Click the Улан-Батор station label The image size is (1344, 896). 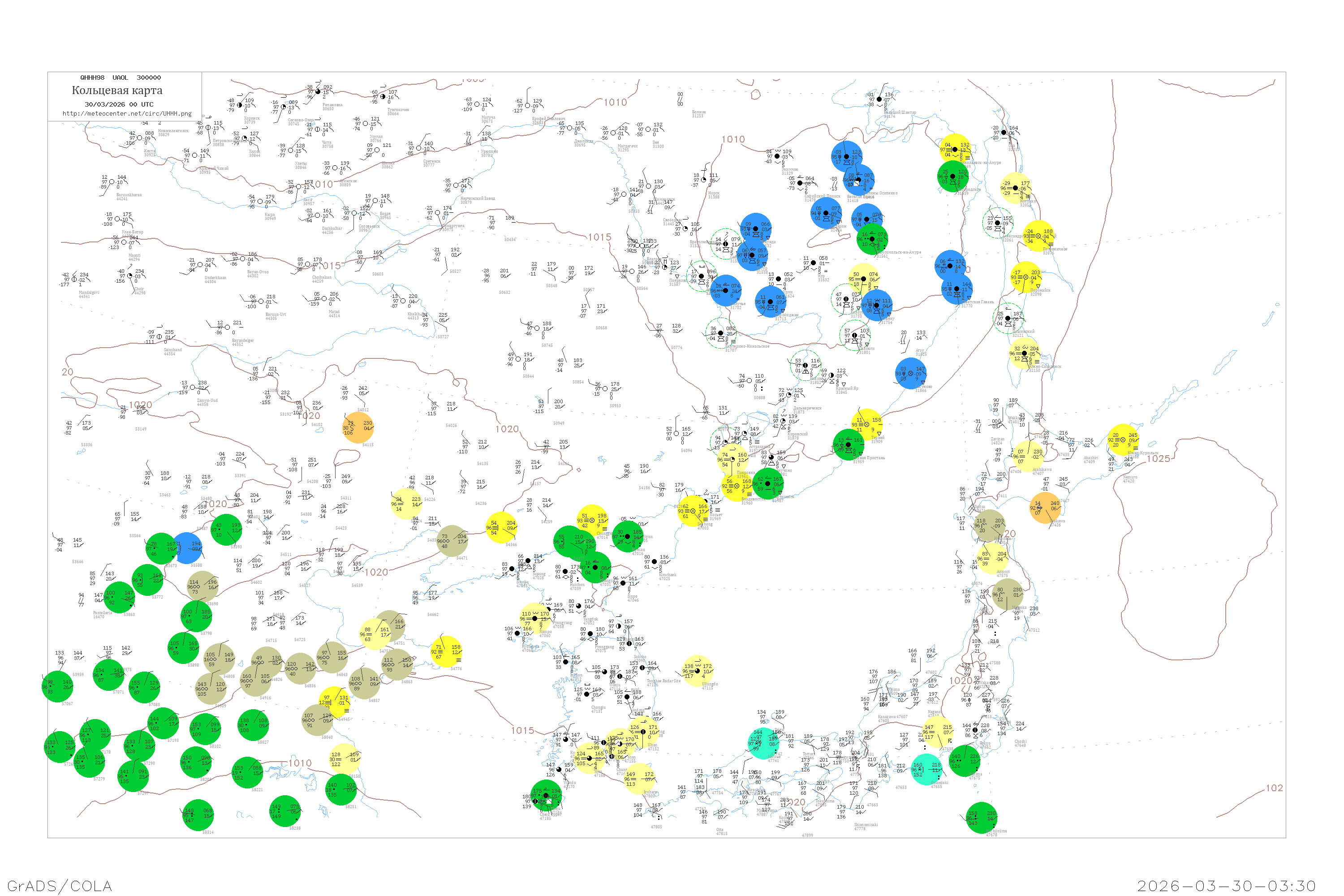pyautogui.click(x=132, y=233)
